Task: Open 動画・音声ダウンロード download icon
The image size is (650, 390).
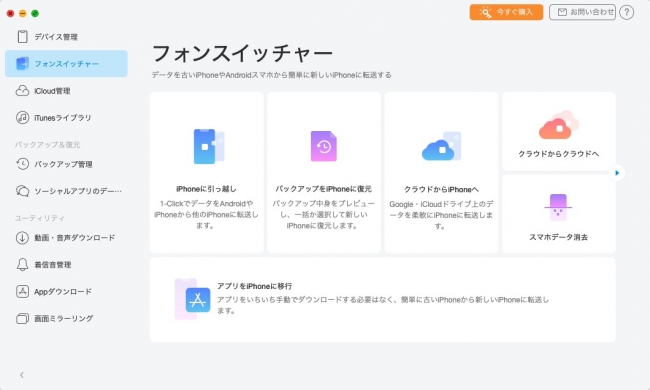Action: tap(22, 238)
